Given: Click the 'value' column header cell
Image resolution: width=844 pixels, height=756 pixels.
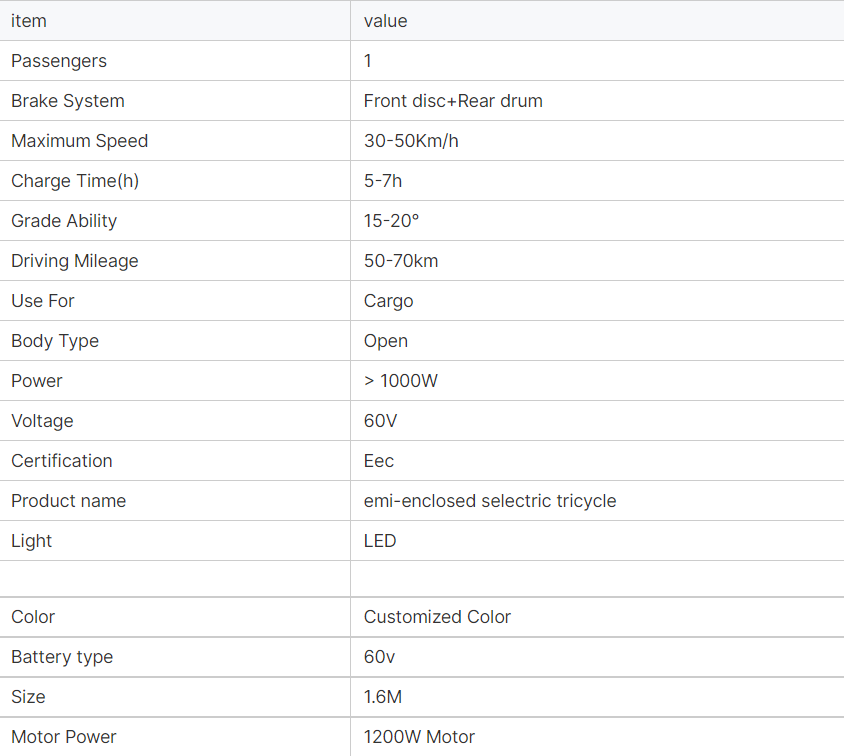Looking at the screenshot, I should click(385, 21).
